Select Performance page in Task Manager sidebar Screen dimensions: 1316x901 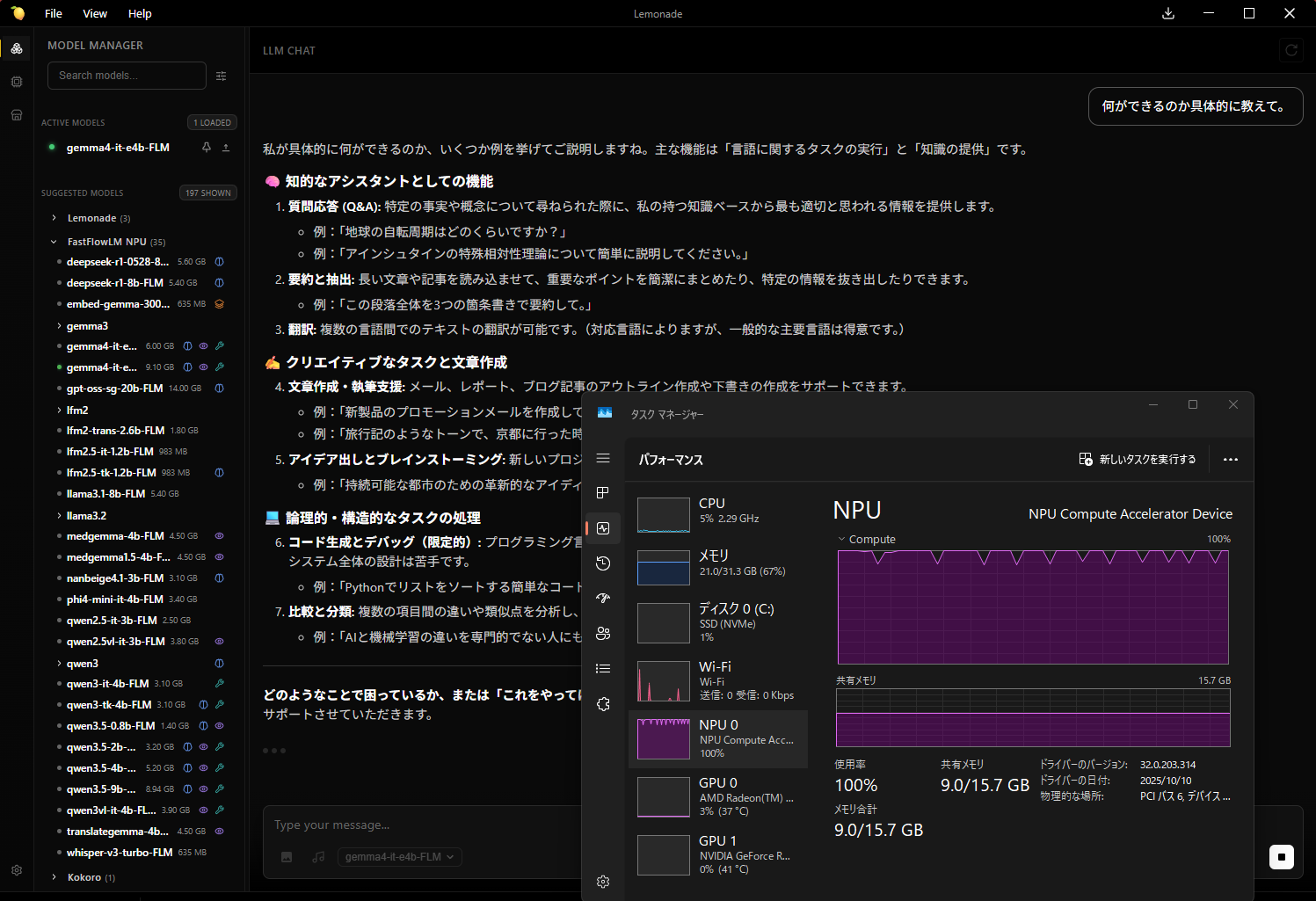[x=603, y=528]
